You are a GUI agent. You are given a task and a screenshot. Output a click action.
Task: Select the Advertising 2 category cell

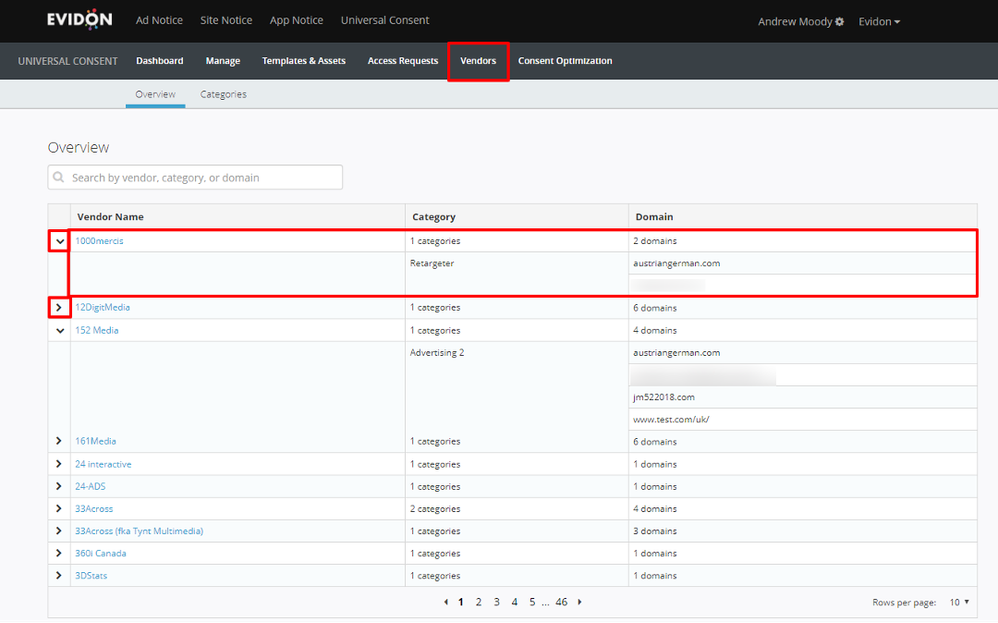(437, 353)
